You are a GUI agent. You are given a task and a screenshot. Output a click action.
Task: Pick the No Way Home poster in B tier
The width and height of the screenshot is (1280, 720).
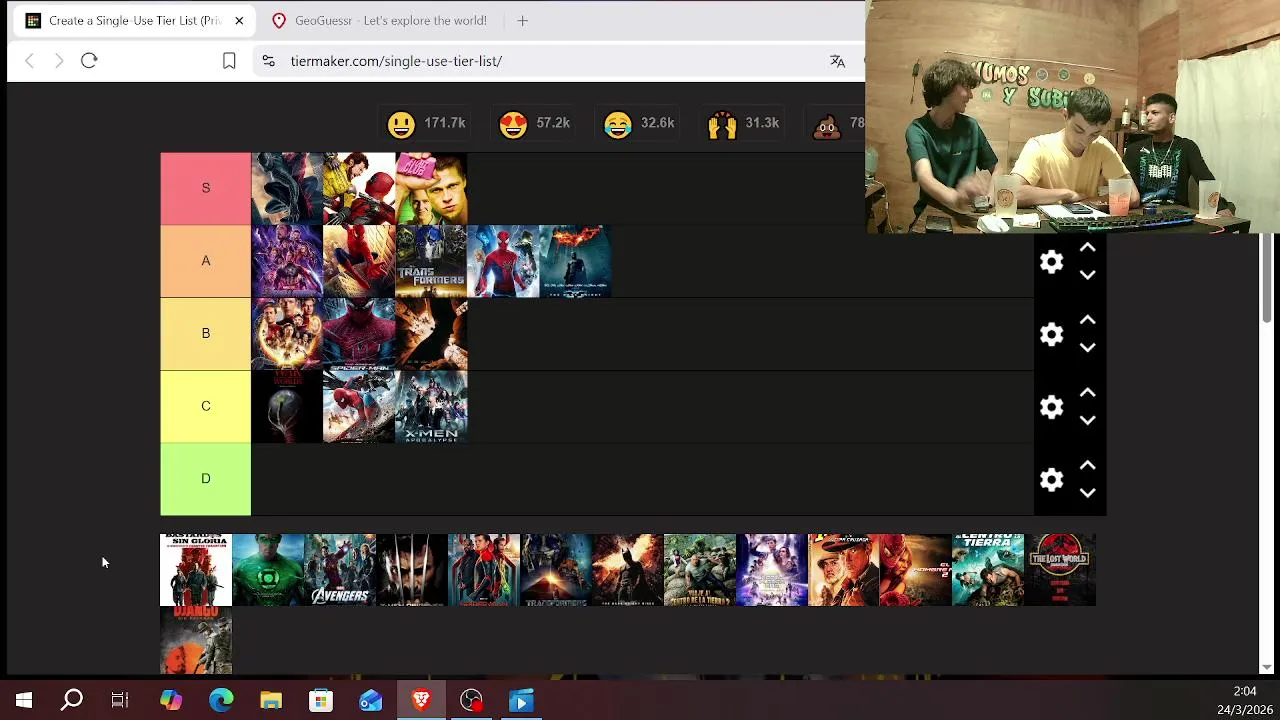coord(287,334)
